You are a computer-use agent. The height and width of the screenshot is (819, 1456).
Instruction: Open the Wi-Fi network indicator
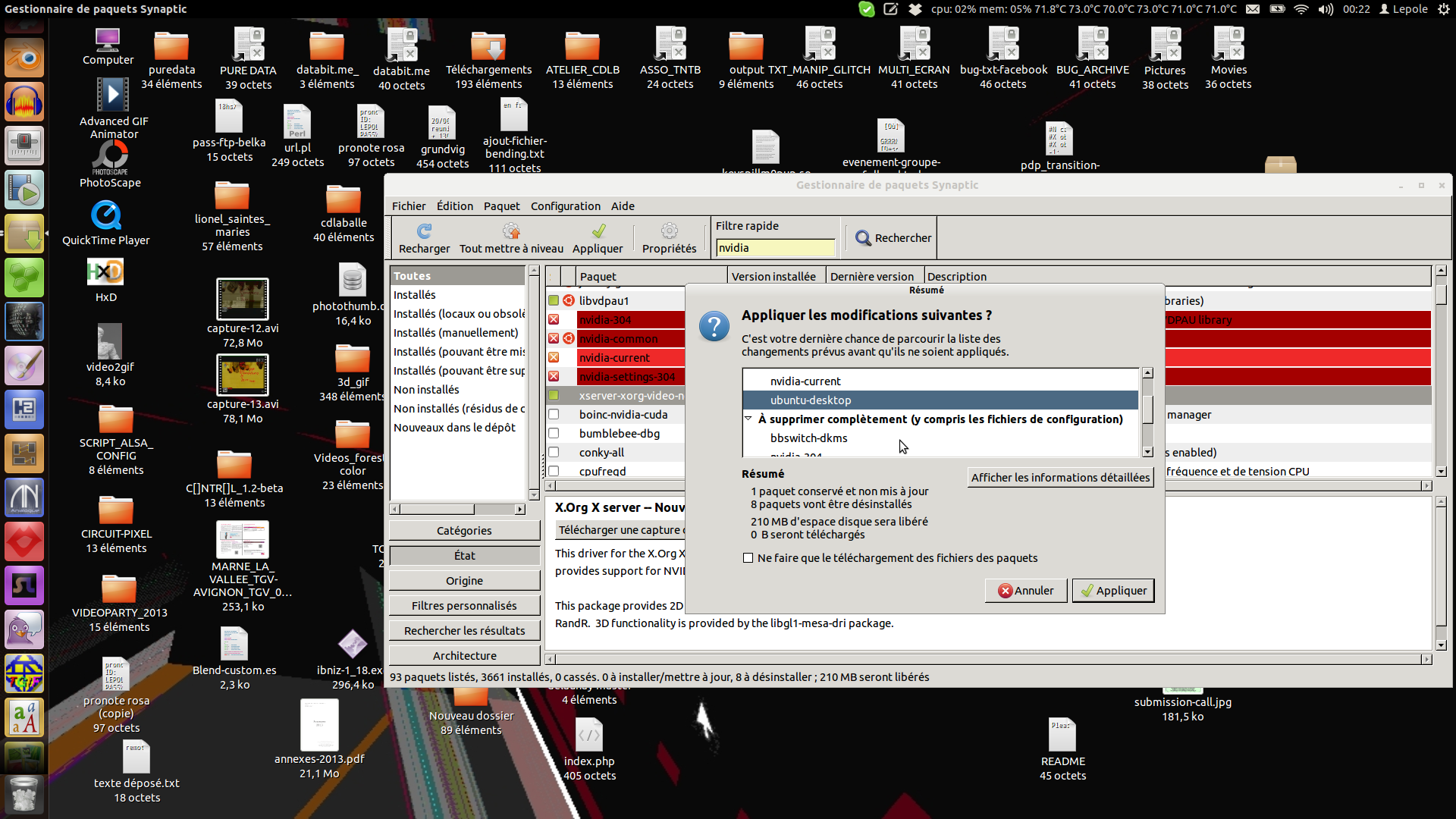click(x=1301, y=9)
